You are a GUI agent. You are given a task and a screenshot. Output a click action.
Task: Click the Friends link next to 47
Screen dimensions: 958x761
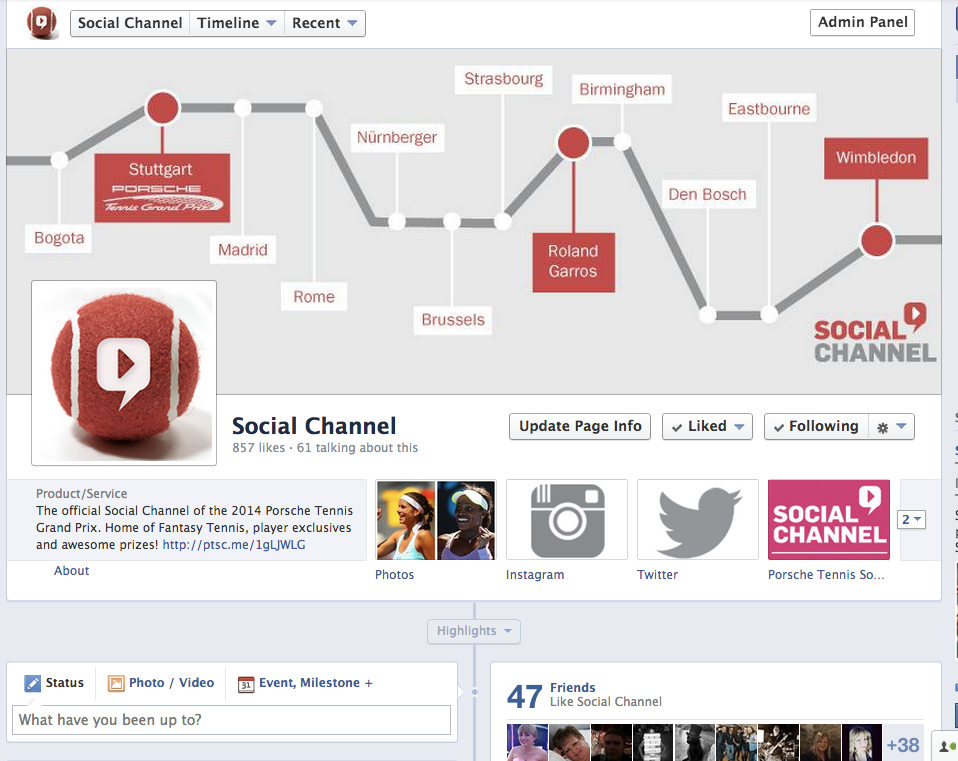tap(572, 688)
